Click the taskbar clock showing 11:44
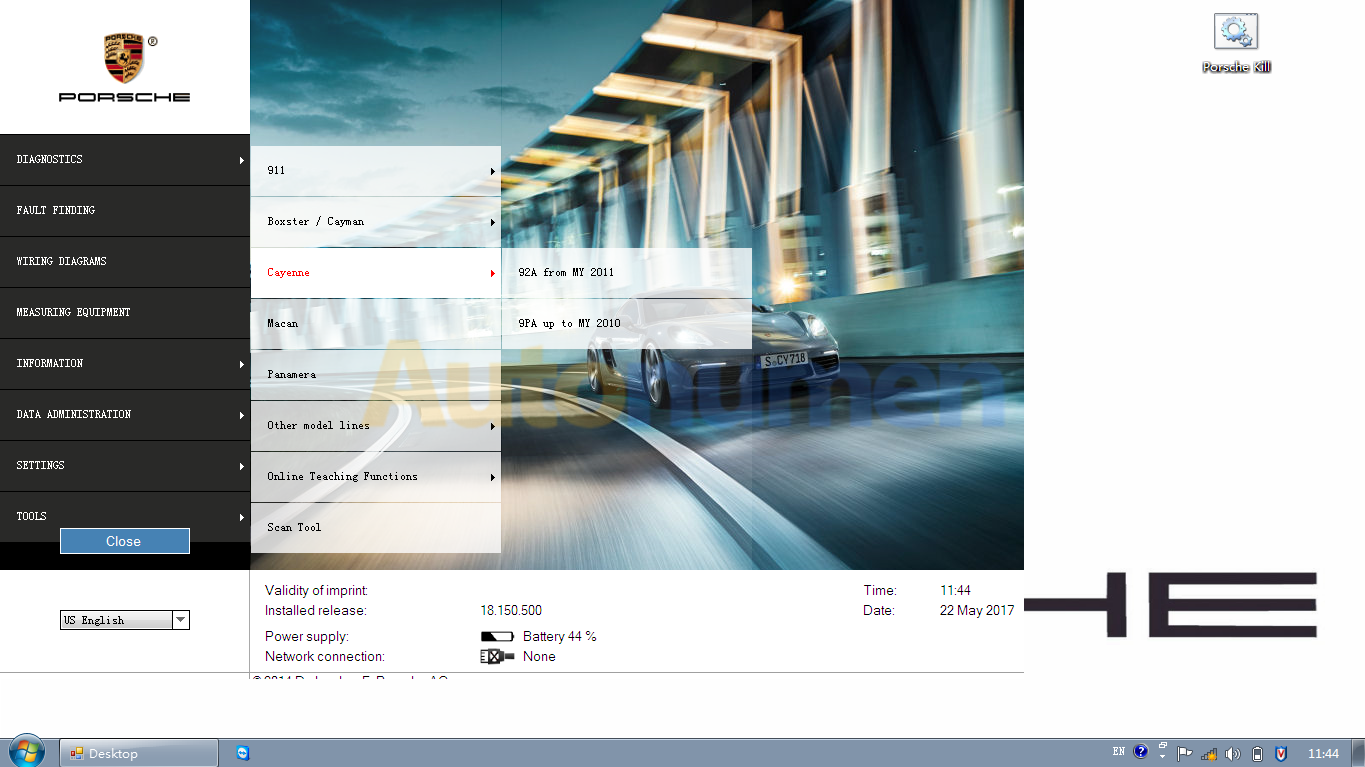Viewport: 1365px width, 767px height. pyautogui.click(x=1323, y=754)
